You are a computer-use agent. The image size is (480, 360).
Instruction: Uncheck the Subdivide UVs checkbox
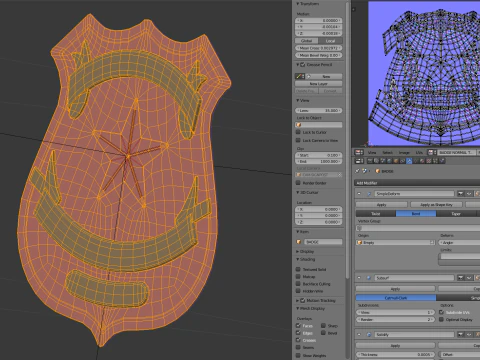tap(441, 312)
